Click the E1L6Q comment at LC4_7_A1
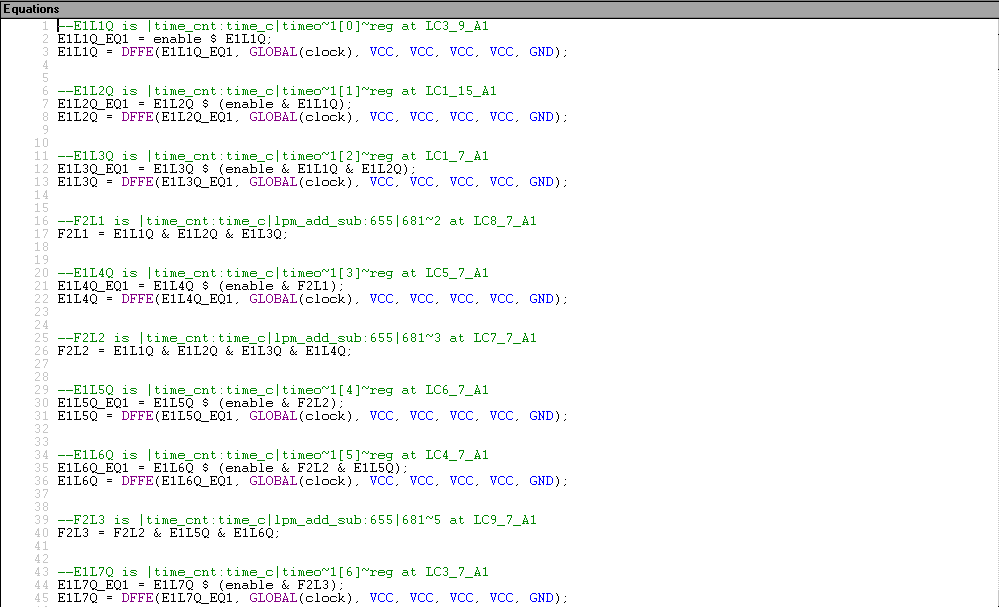999x607 pixels. click(x=272, y=455)
